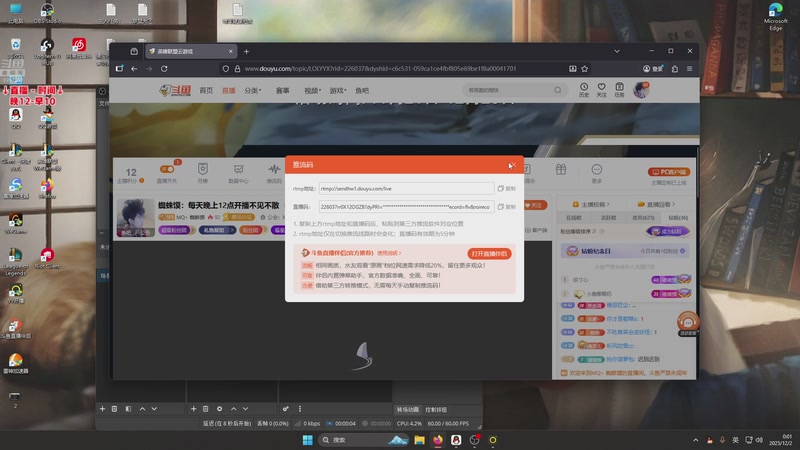The image size is (800, 450).
Task: Open OBS mixer three-dot menu
Action: [300, 409]
